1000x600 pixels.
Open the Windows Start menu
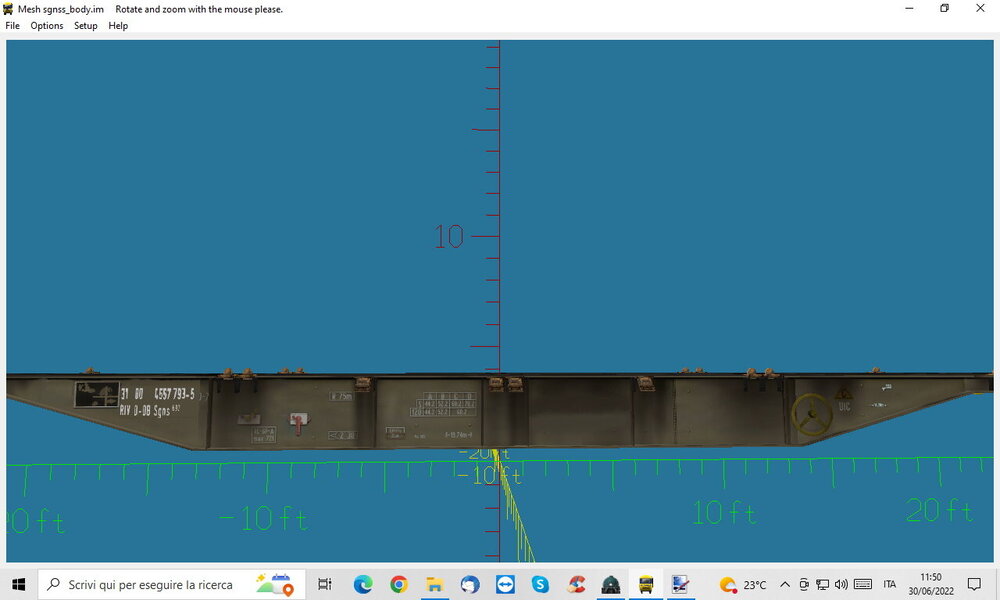pyautogui.click(x=18, y=584)
